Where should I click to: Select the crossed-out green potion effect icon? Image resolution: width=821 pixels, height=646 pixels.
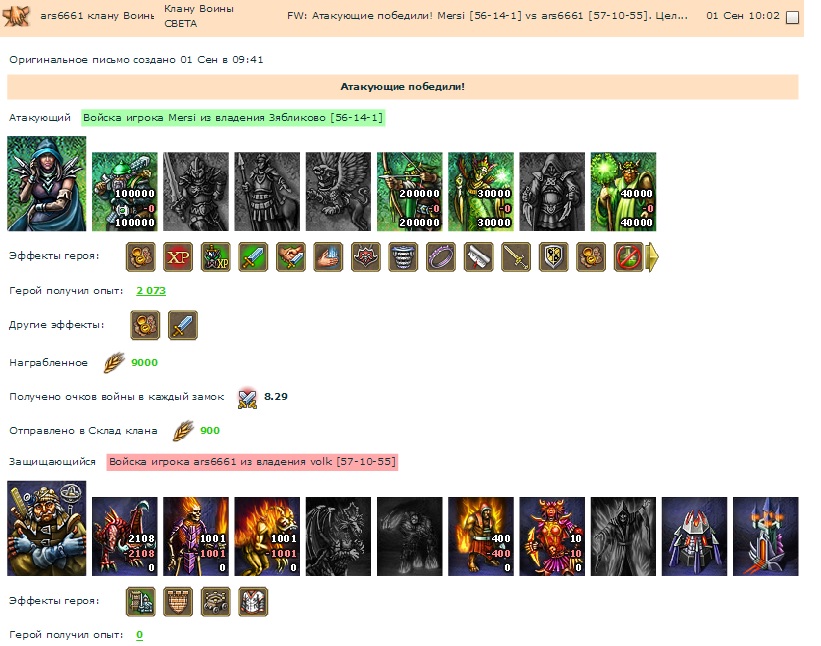tap(628, 257)
